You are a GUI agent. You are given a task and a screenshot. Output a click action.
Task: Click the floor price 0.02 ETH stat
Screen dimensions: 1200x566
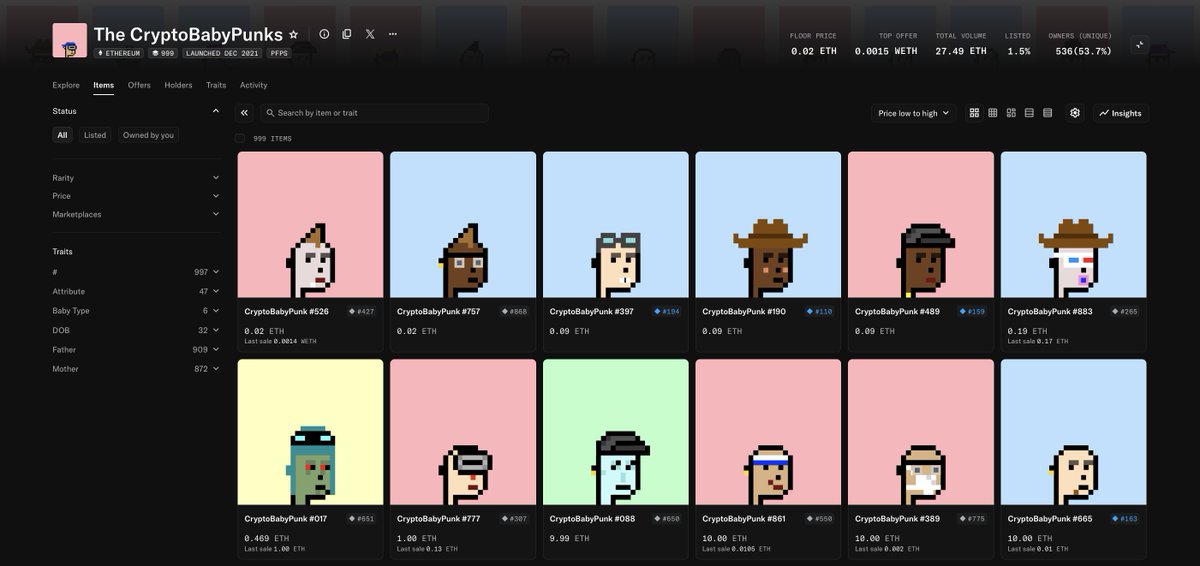[x=815, y=44]
